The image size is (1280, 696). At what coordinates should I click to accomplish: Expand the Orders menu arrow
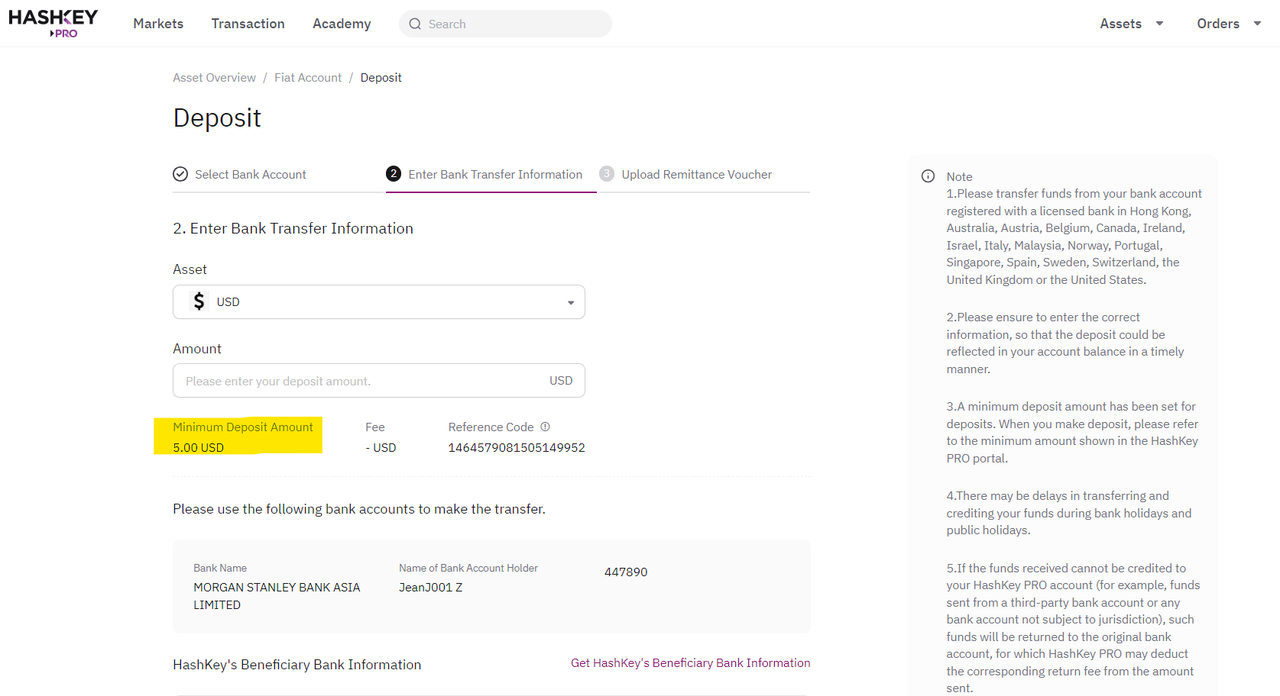tap(1257, 24)
